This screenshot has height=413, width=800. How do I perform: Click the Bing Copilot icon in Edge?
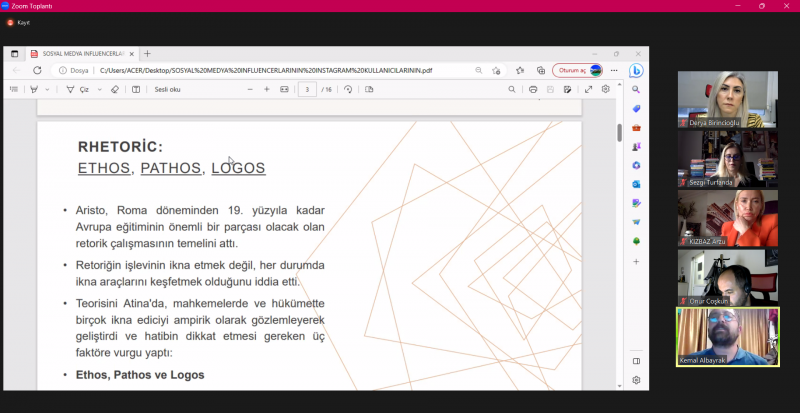click(636, 70)
